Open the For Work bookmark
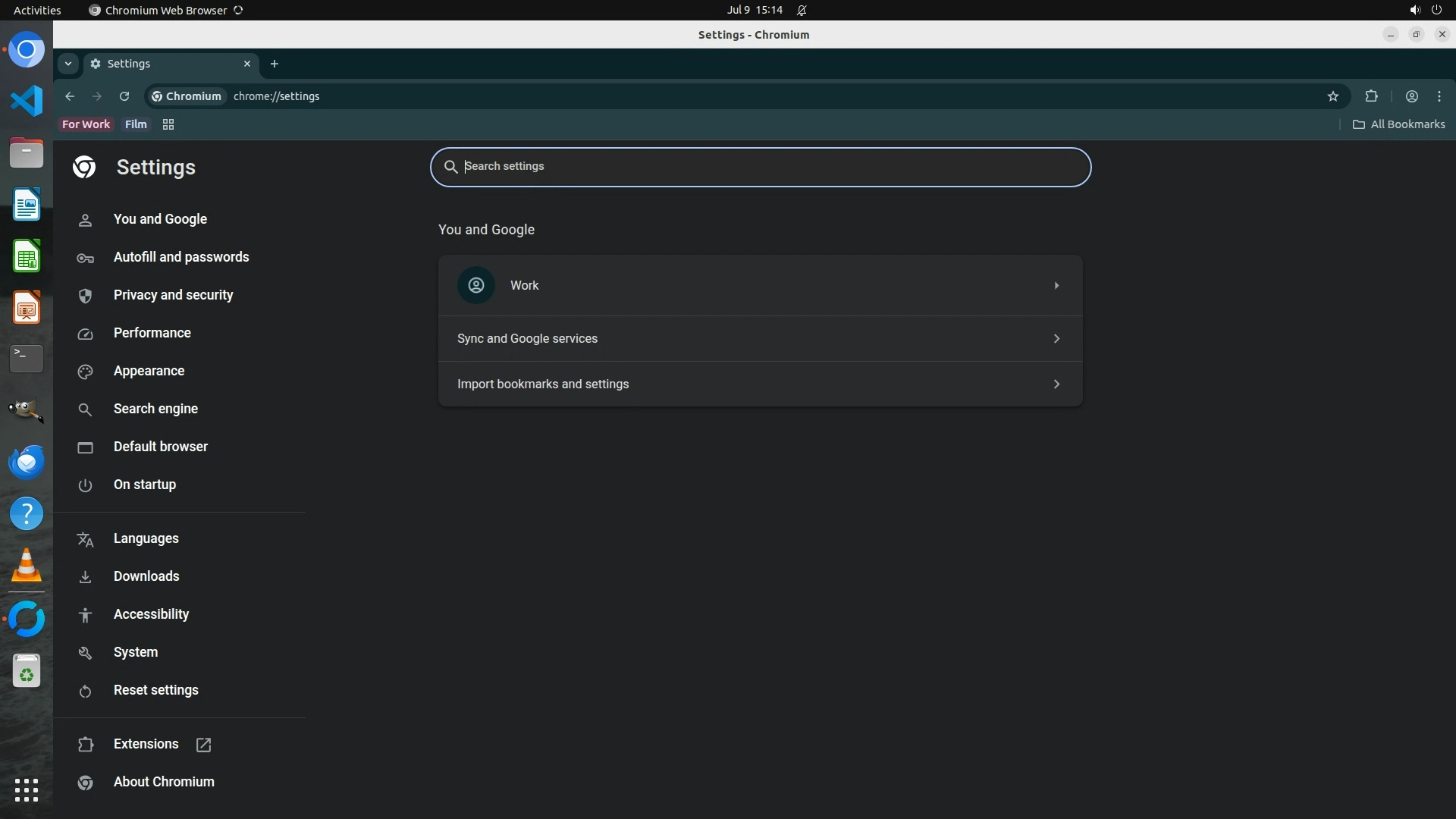Viewport: 1456px width, 819px height. click(x=86, y=124)
